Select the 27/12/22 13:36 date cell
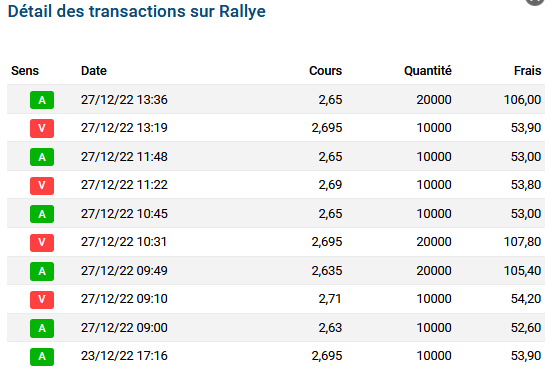 click(124, 100)
